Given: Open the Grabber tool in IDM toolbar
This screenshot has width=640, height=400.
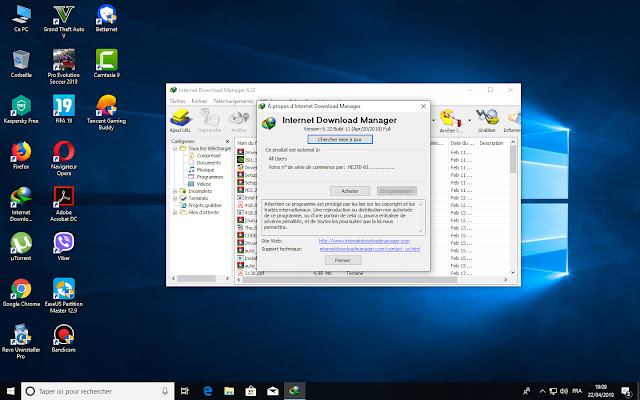Looking at the screenshot, I should [x=487, y=120].
